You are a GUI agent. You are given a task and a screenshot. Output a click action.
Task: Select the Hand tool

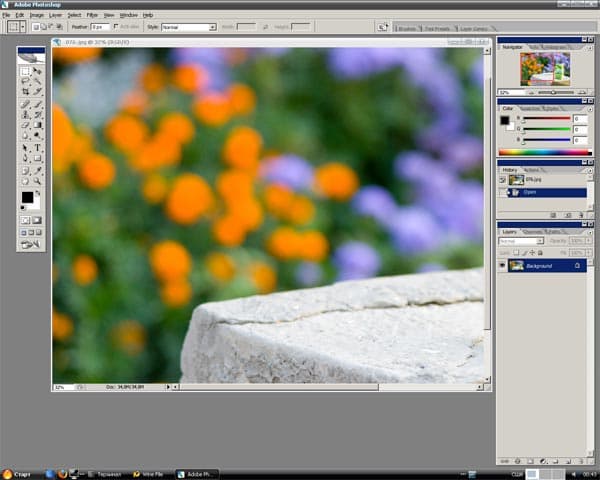coord(25,181)
